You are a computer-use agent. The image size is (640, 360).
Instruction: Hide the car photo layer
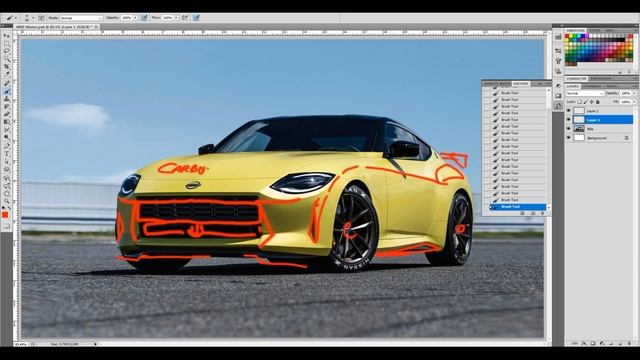tap(569, 129)
